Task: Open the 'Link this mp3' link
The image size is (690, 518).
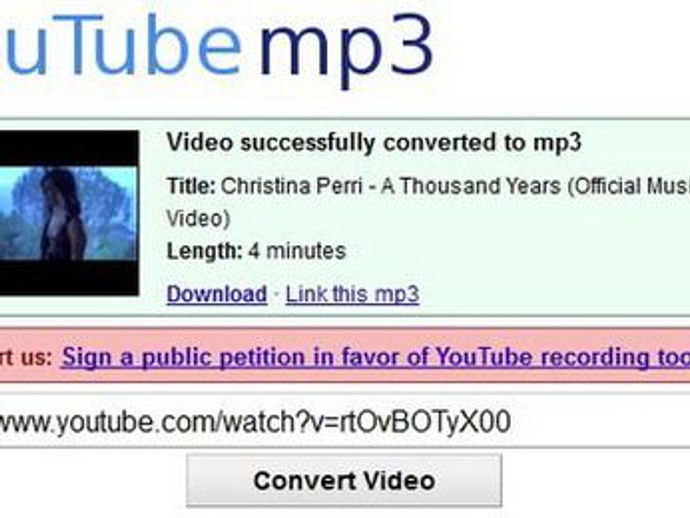Action: (352, 294)
